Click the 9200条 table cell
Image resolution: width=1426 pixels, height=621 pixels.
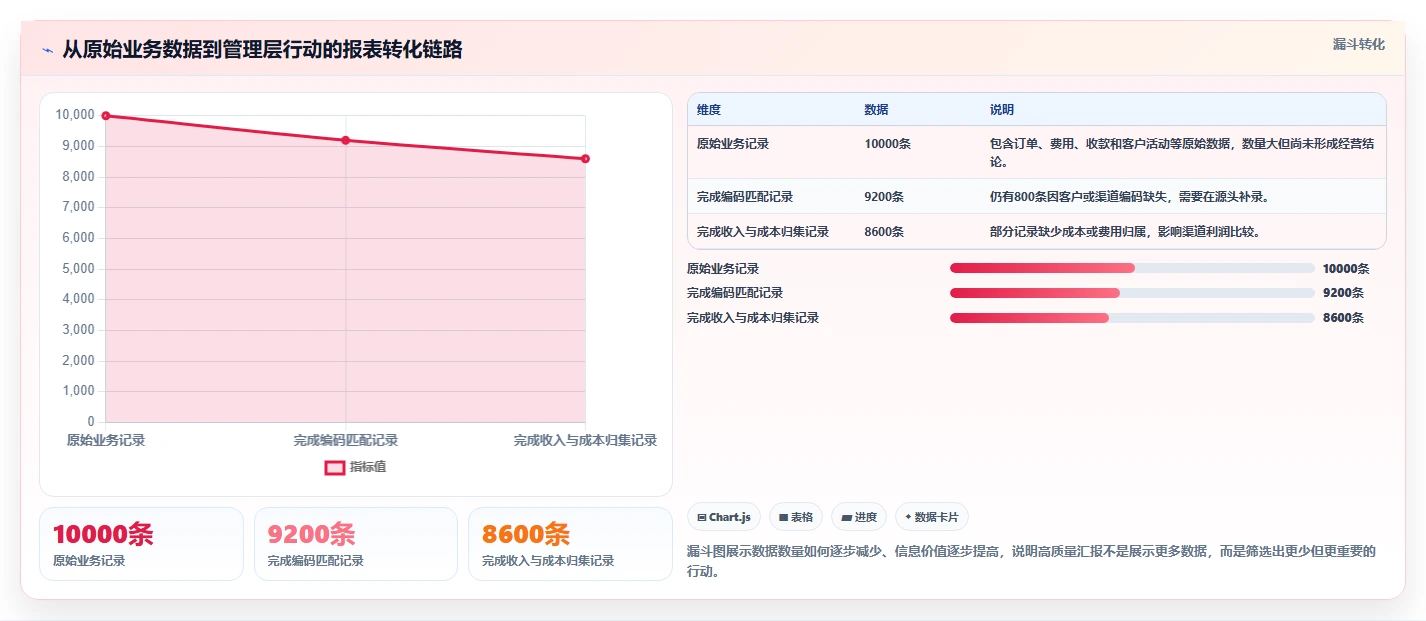click(x=884, y=197)
